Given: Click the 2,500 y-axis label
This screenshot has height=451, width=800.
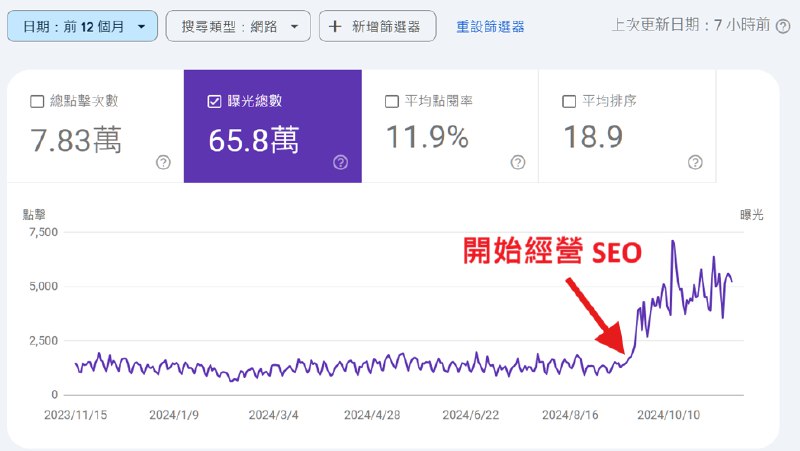Looking at the screenshot, I should 43,340.
